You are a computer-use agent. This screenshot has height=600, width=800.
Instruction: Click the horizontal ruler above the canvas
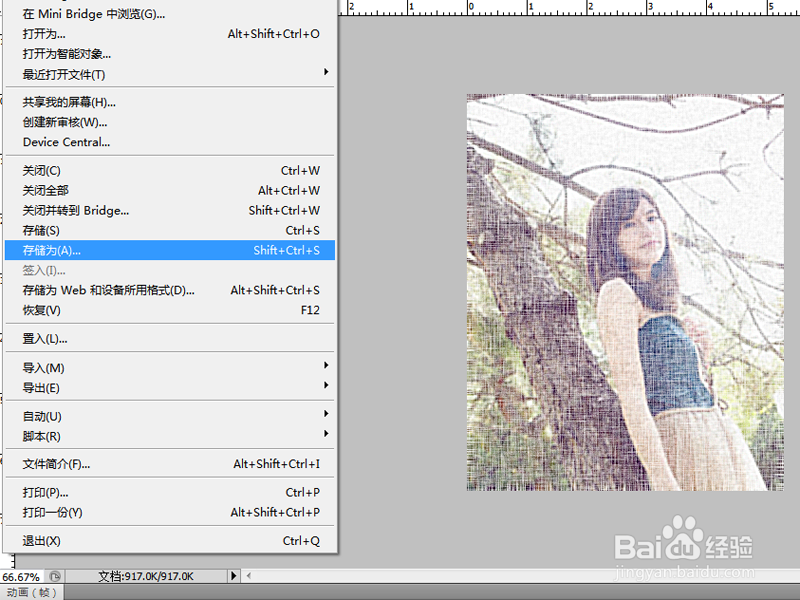pos(569,7)
